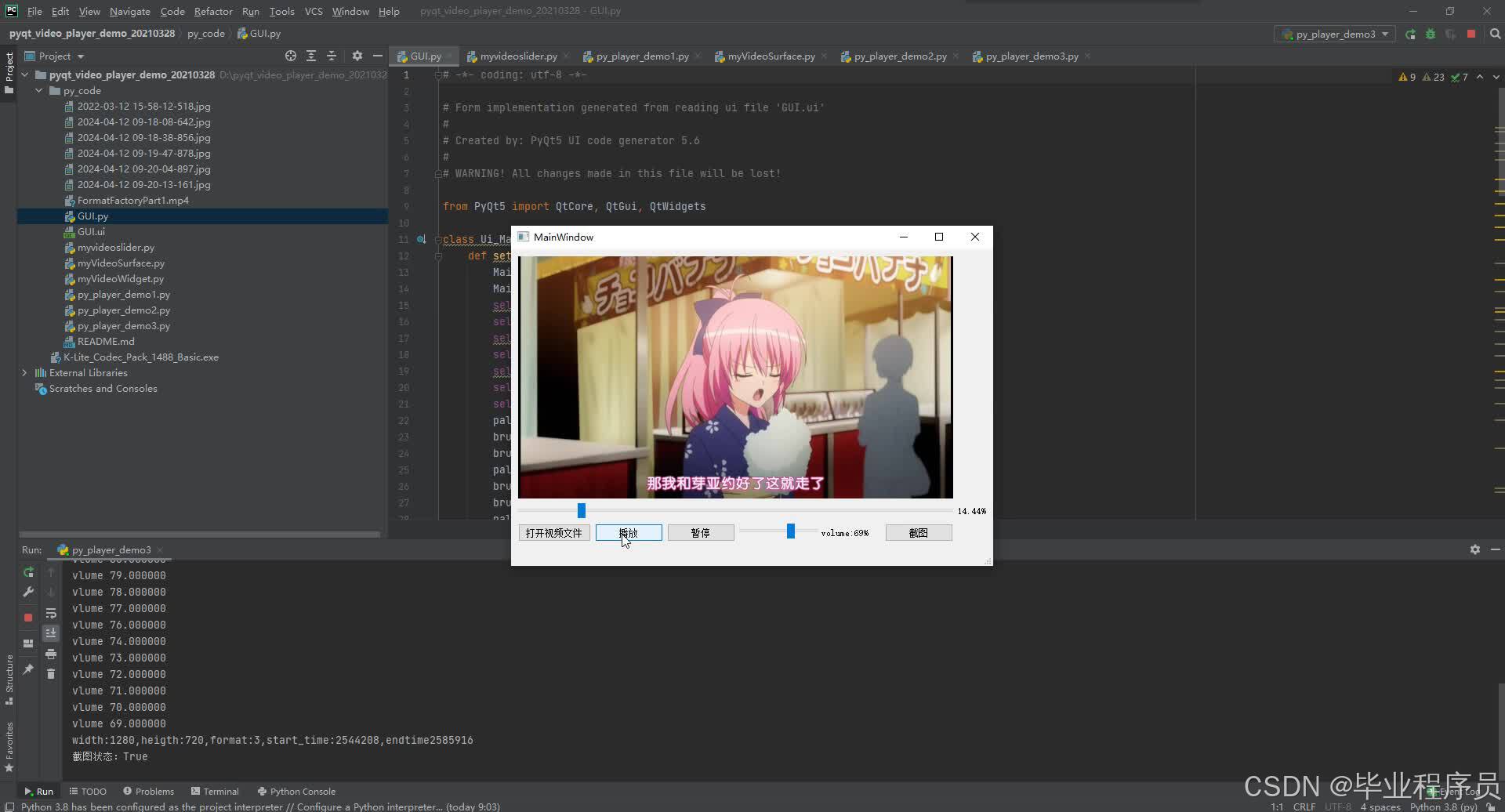Click gutter override icon on line 11
Screen dimensions: 1505x812
(422, 239)
